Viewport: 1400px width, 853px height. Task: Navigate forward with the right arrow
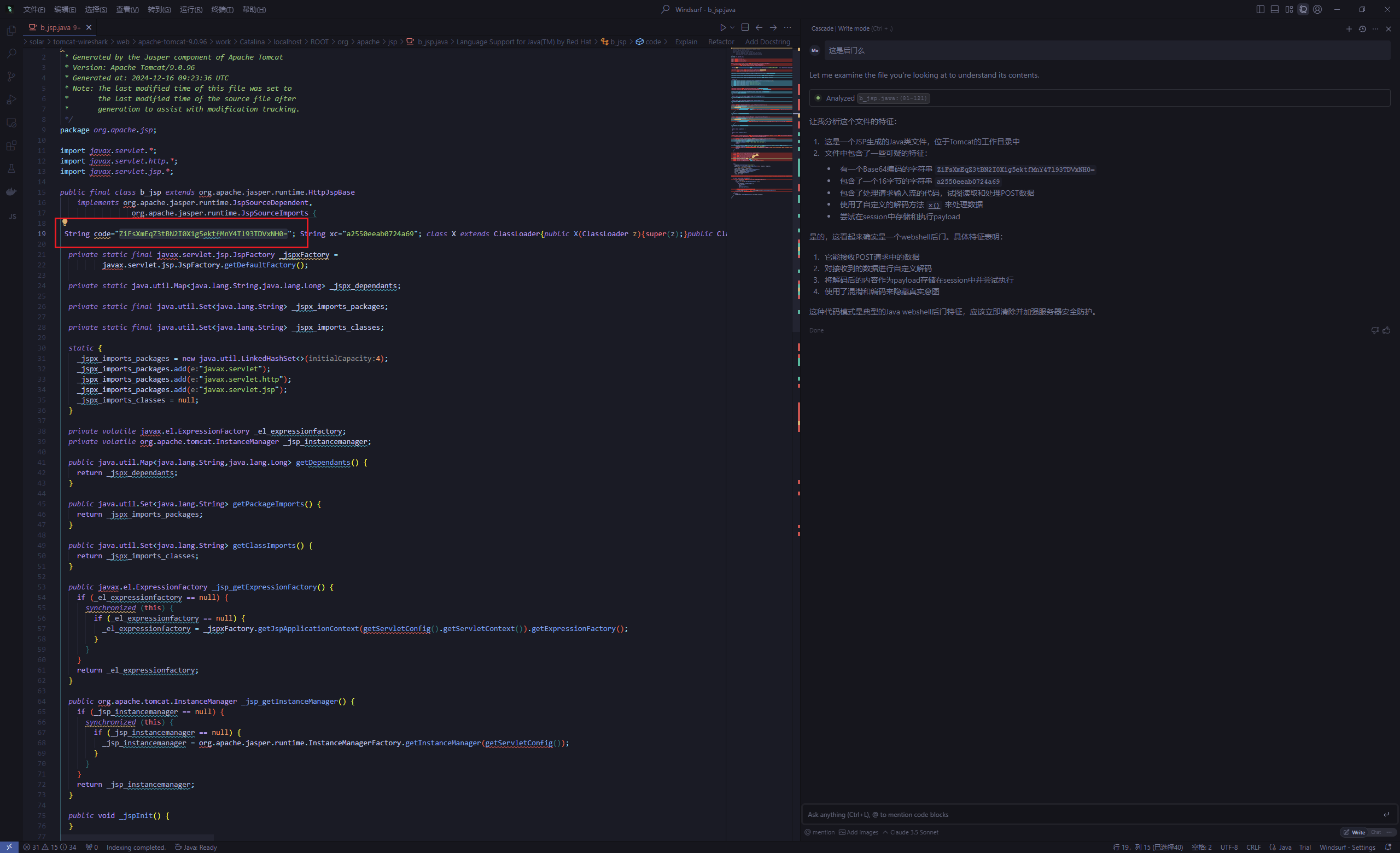[x=773, y=27]
